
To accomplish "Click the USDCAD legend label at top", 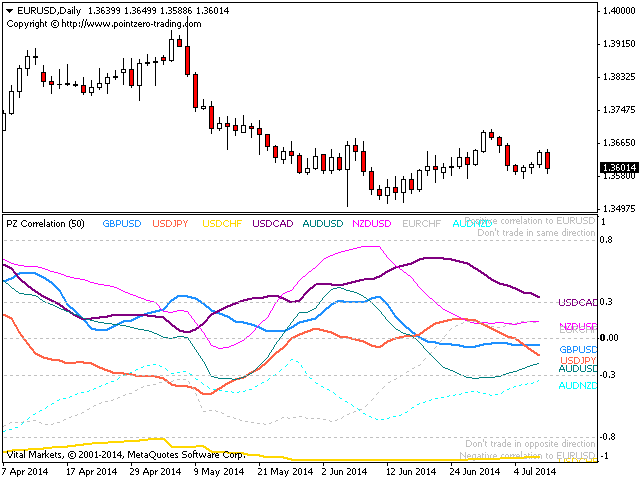I will coord(273,224).
